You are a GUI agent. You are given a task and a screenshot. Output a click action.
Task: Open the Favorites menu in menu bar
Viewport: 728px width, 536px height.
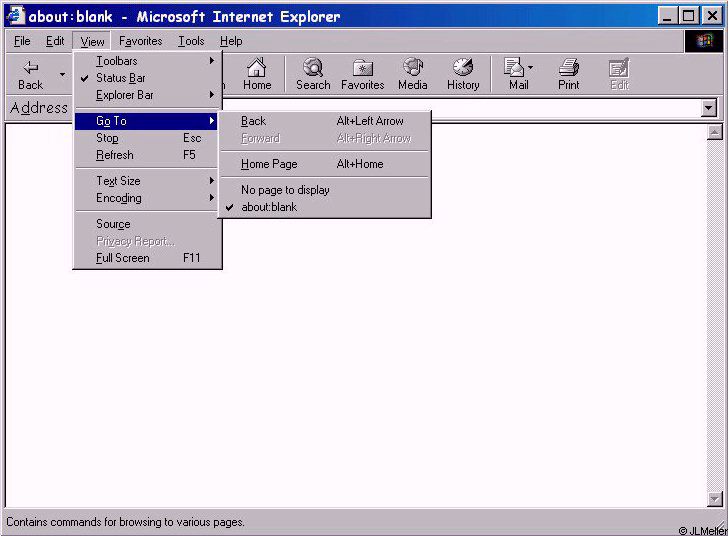click(x=140, y=41)
